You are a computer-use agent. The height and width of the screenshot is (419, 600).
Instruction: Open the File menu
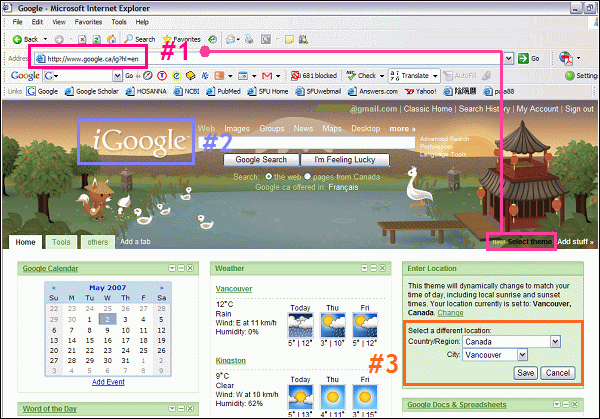pos(18,22)
